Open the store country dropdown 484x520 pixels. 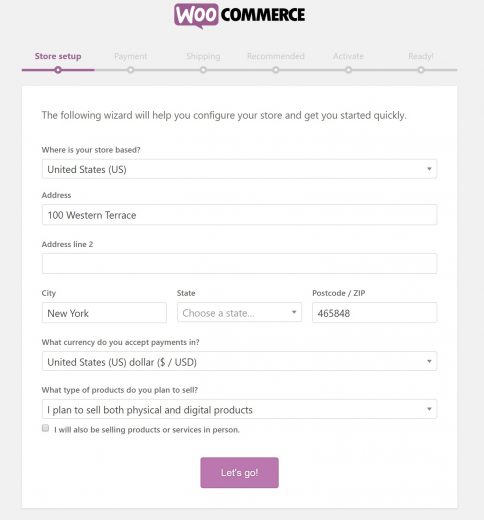[239, 169]
